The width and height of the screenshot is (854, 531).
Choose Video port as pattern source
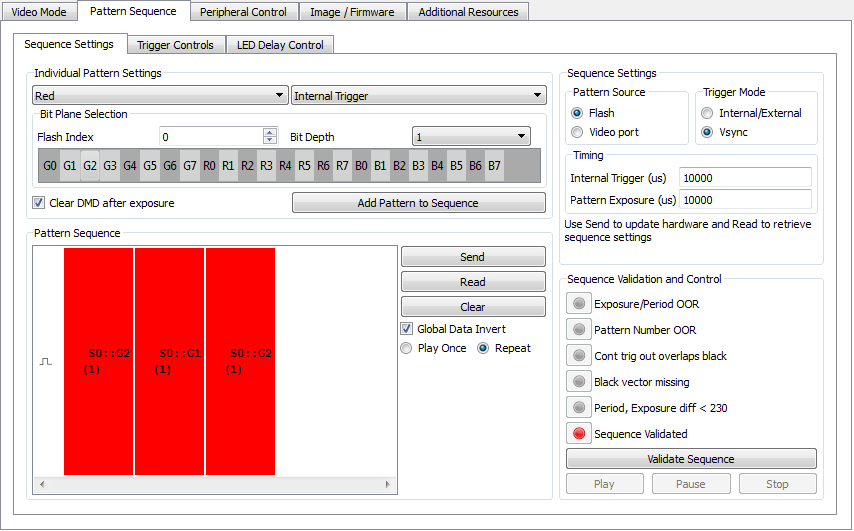tap(577, 132)
